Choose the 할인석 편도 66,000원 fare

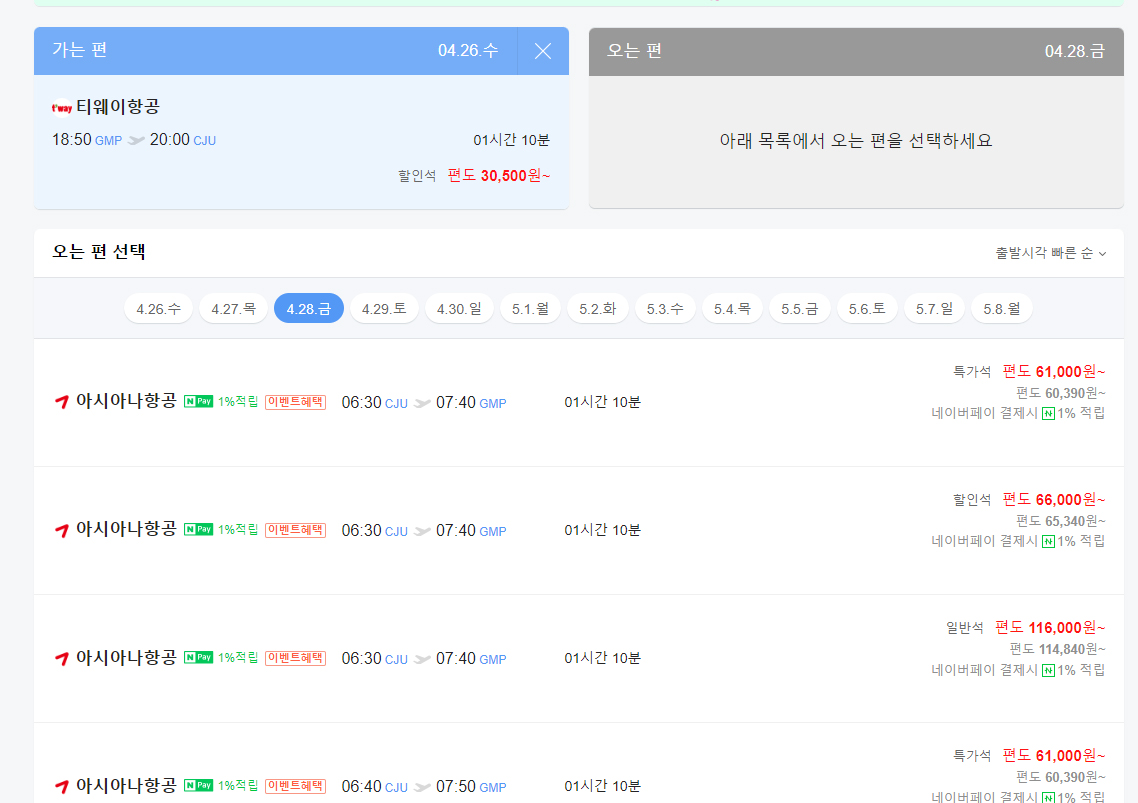pos(1053,500)
